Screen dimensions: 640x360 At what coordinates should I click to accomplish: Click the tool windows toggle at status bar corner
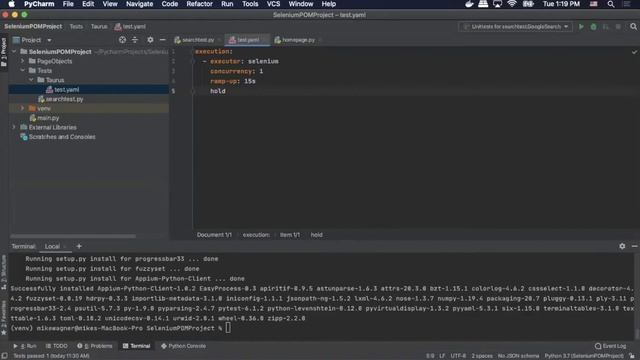pos(4,356)
